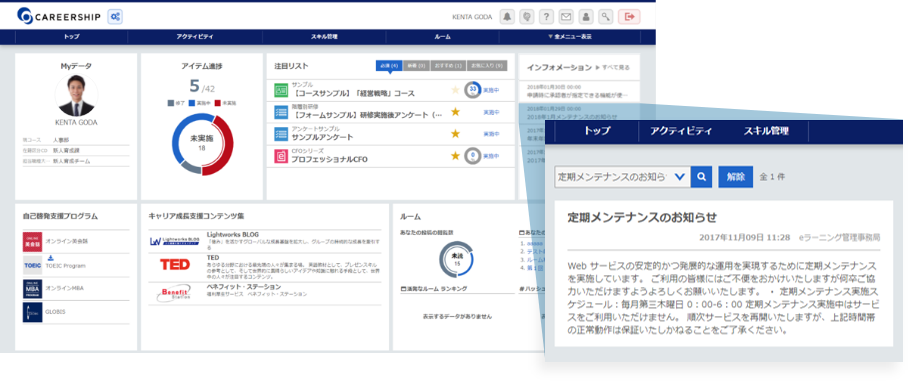
Task: Open the notifications bell icon
Action: 507,16
